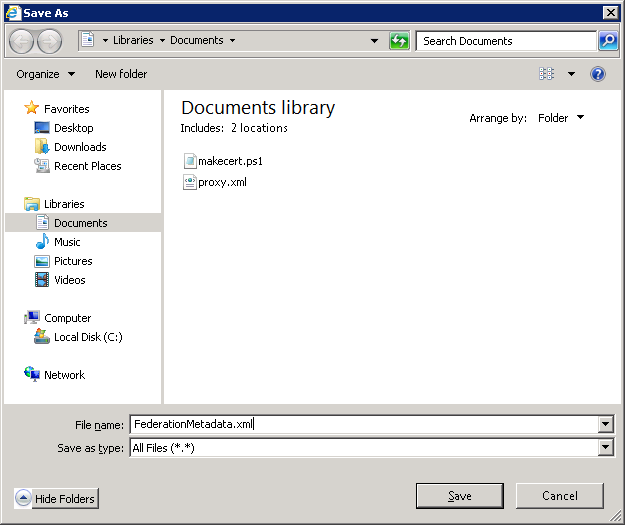Viewport: 625px width, 525px height.
Task: Select the makecert.ps1 file
Action: pyautogui.click(x=229, y=161)
